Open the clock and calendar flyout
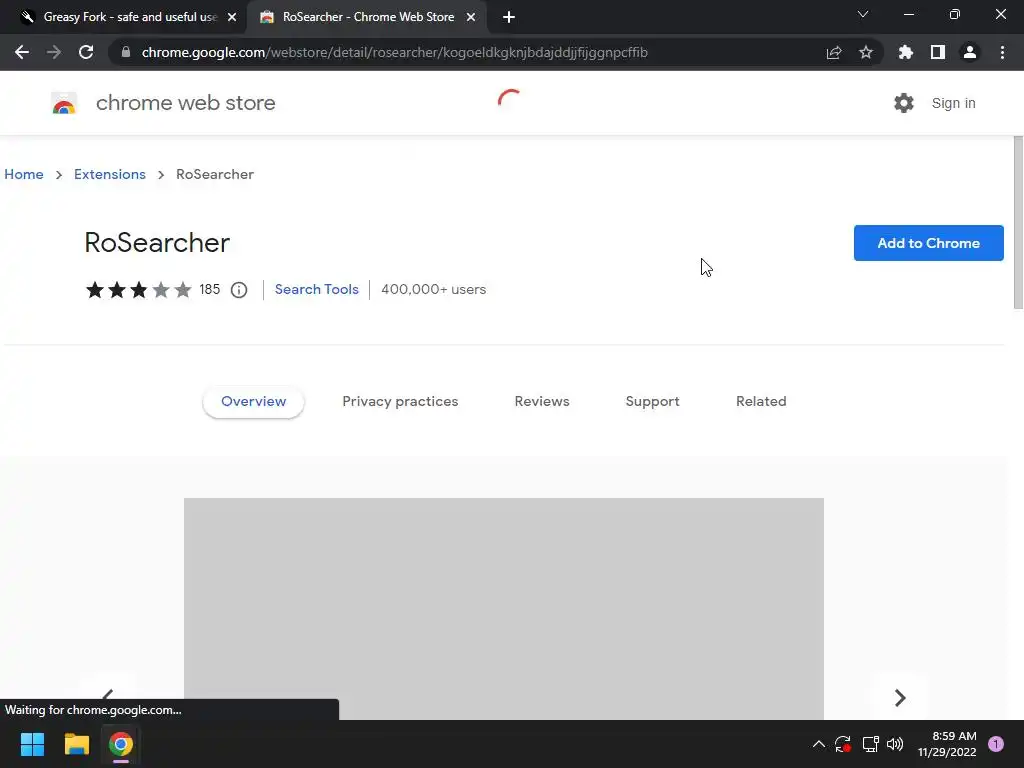The height and width of the screenshot is (768, 1024). coord(947,744)
